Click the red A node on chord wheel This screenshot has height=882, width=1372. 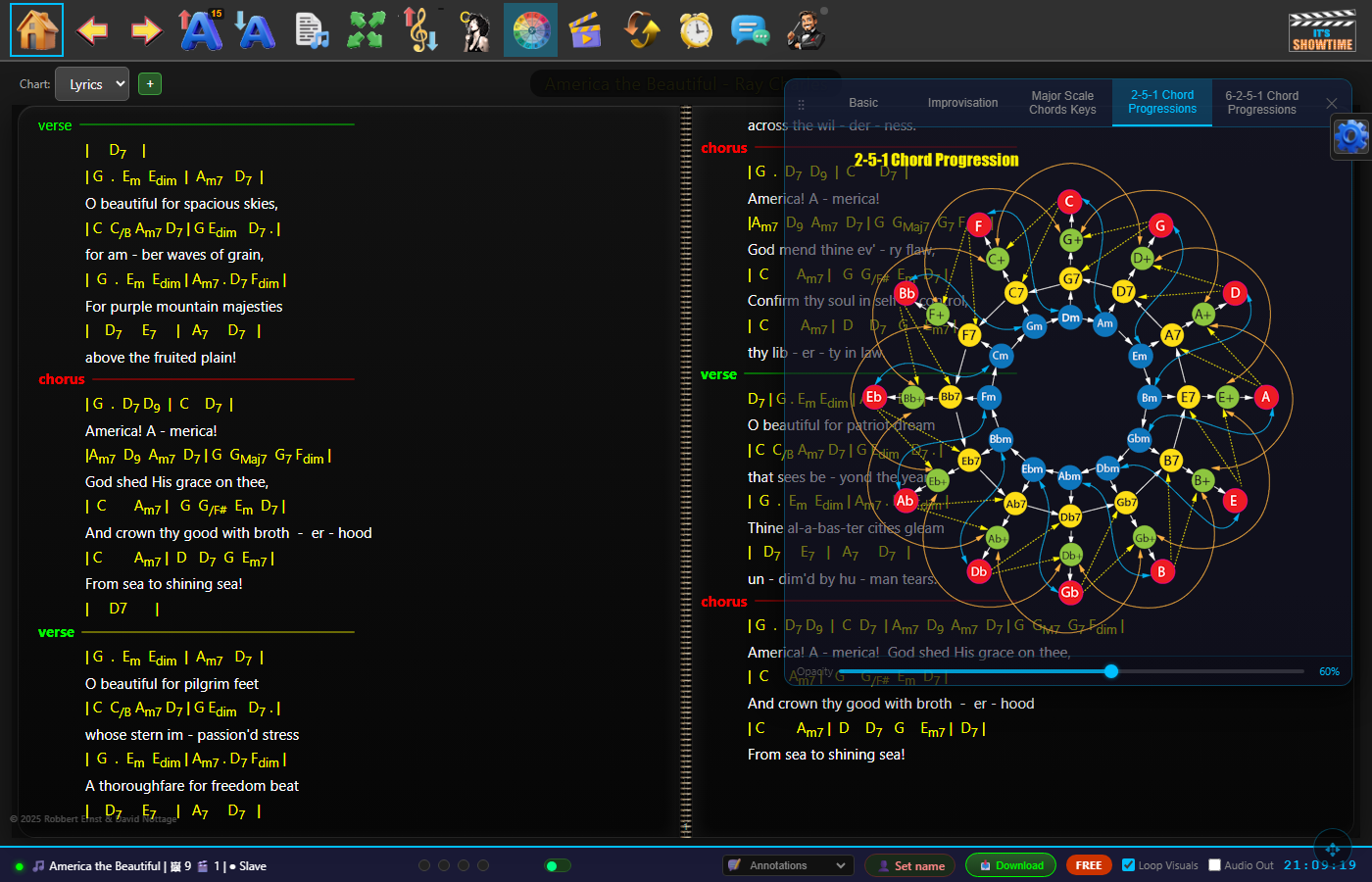click(x=1265, y=397)
